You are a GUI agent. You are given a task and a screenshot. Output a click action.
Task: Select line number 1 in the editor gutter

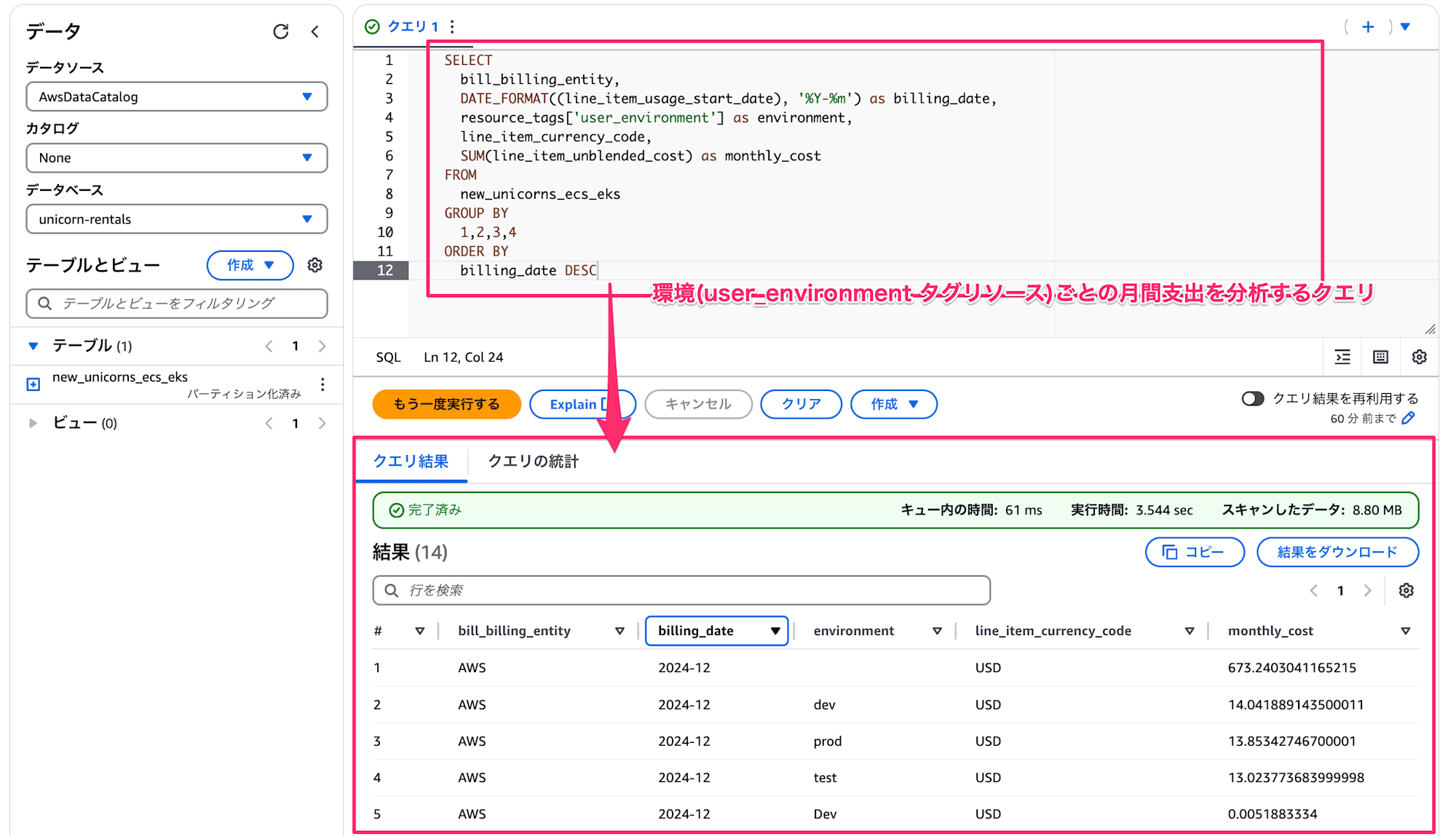coord(389,60)
